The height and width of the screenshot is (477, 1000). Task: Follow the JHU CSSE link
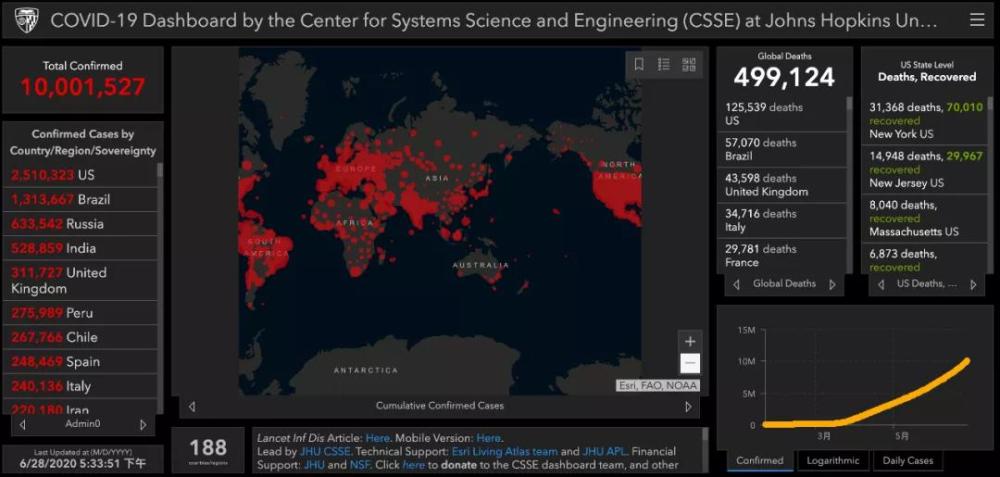(325, 451)
